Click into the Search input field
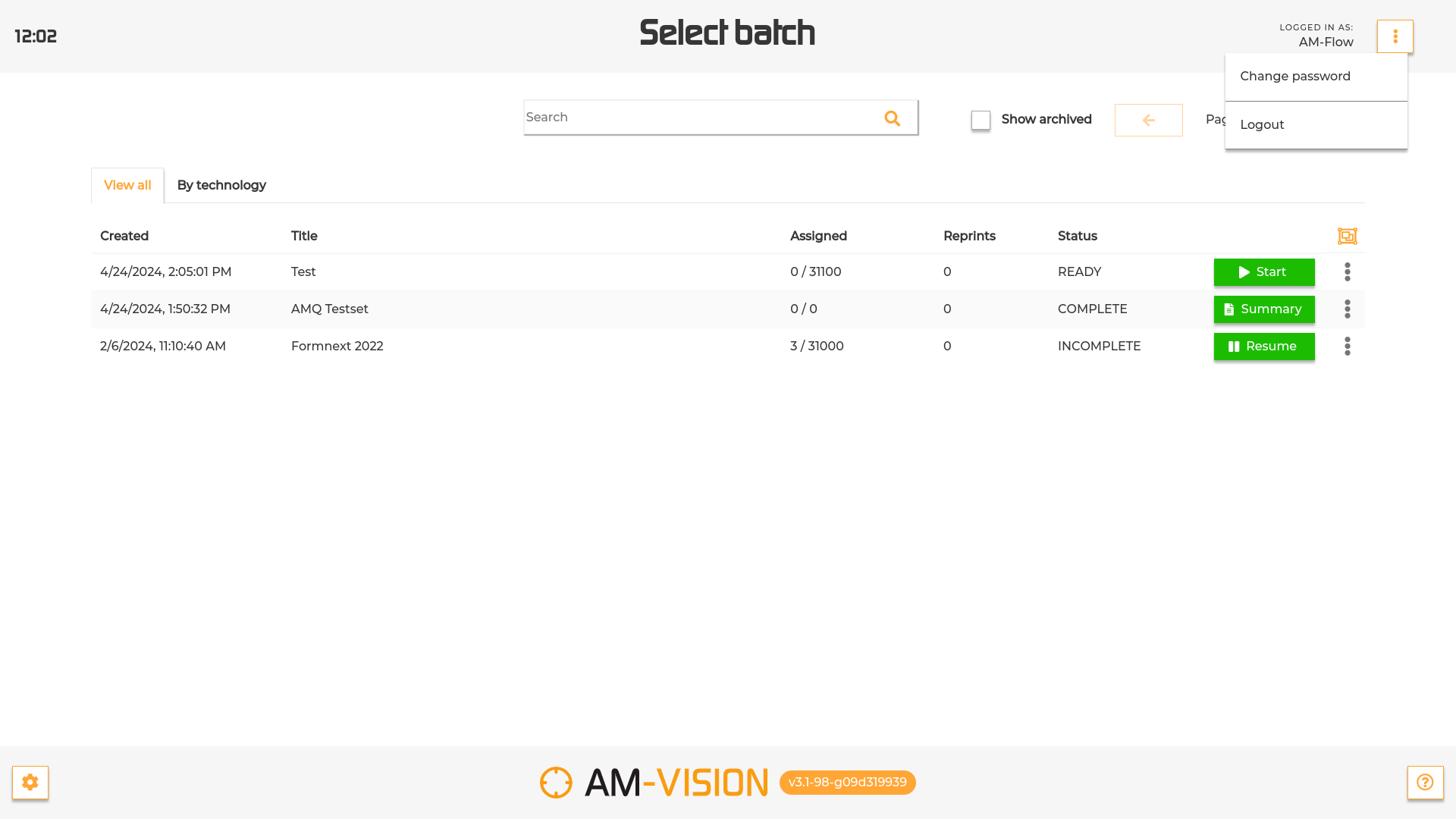This screenshot has width=1456, height=819. [x=698, y=118]
